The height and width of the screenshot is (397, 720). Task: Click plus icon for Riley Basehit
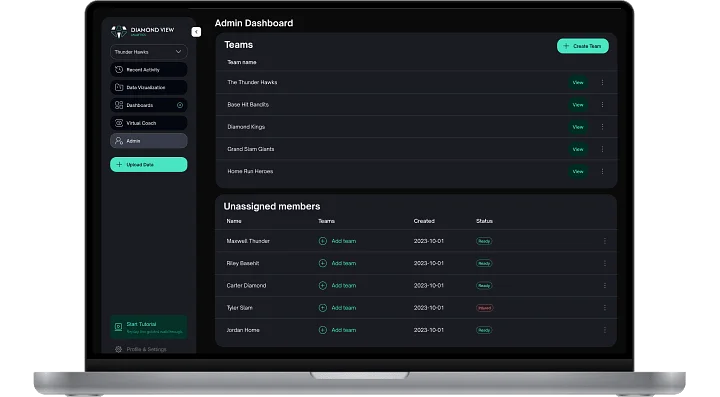tap(323, 263)
